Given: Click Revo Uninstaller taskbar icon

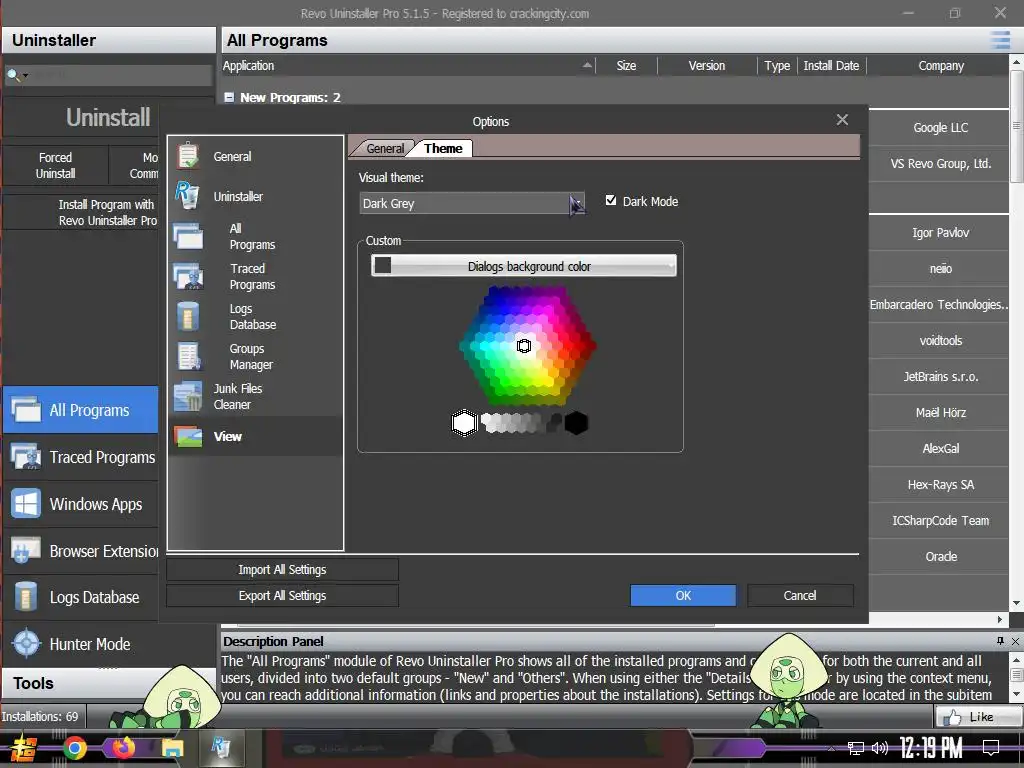Looking at the screenshot, I should coord(221,747).
